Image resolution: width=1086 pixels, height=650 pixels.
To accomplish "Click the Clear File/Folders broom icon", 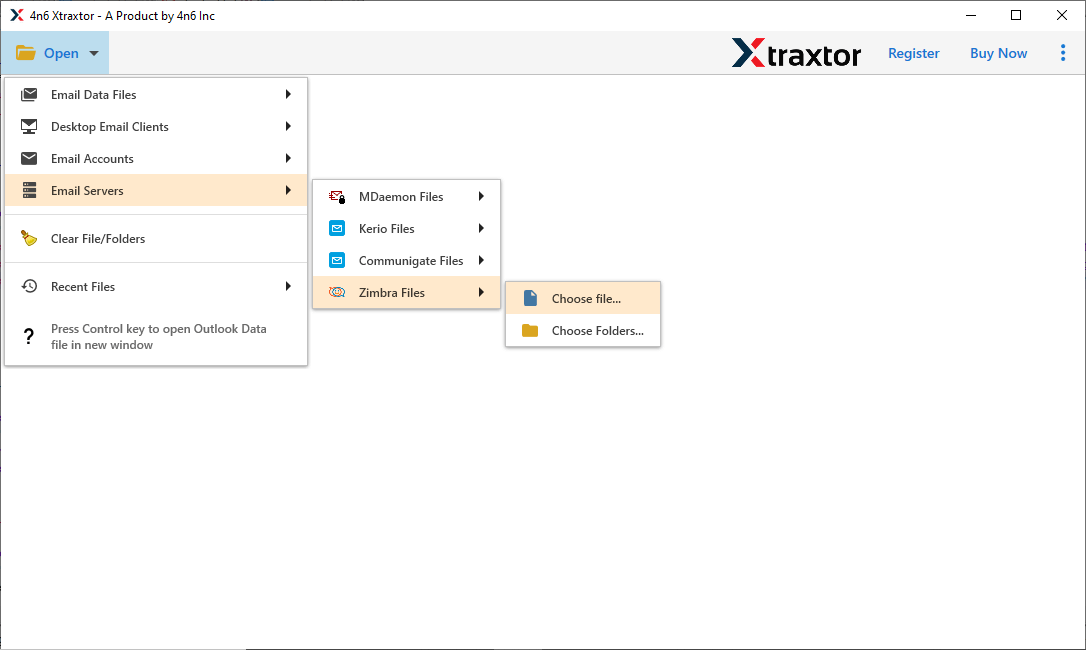I will (x=29, y=238).
